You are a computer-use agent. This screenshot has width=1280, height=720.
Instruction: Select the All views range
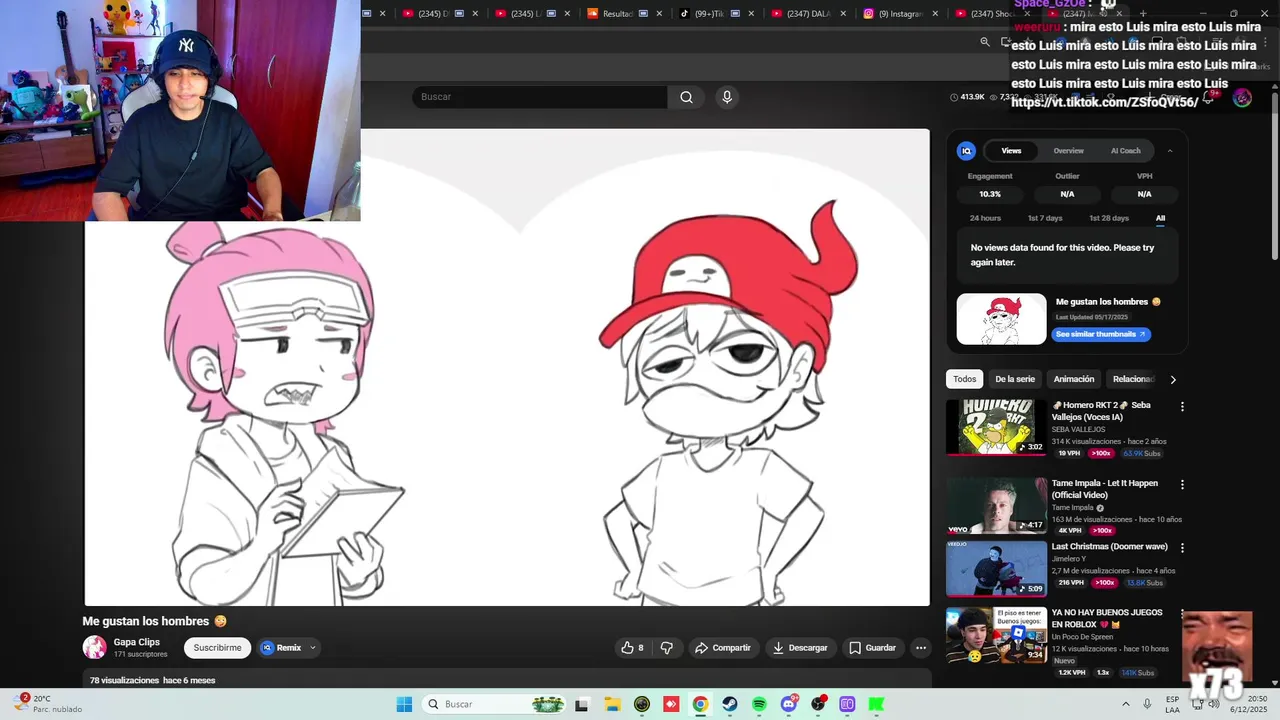point(1160,218)
